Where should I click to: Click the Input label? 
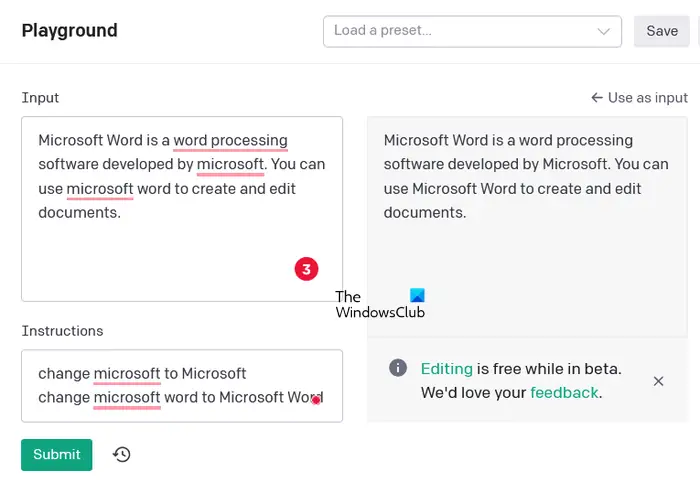(x=40, y=98)
